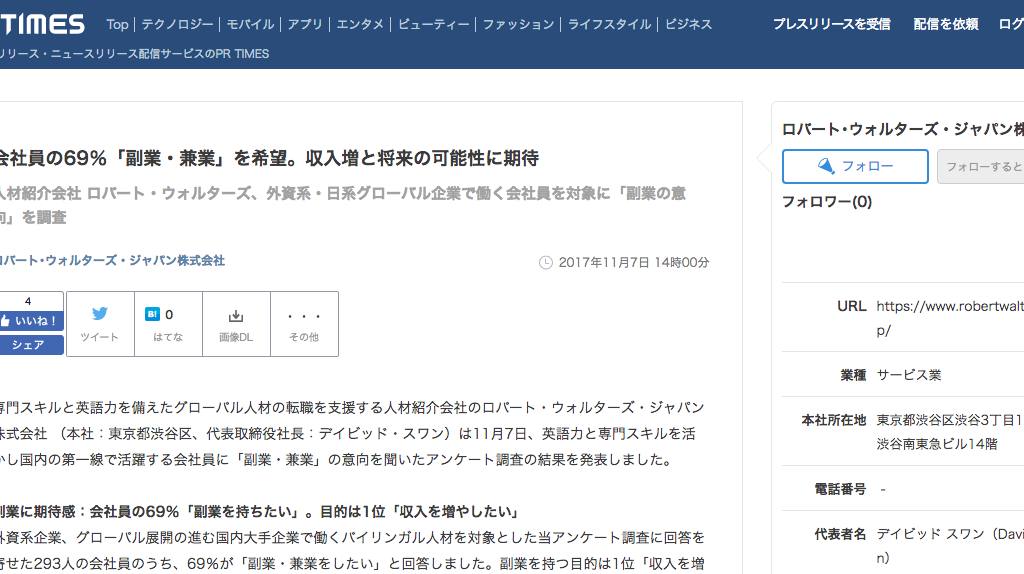The image size is (1024, 574).
Task: Click the フォロー megaphone button
Action: point(855,166)
